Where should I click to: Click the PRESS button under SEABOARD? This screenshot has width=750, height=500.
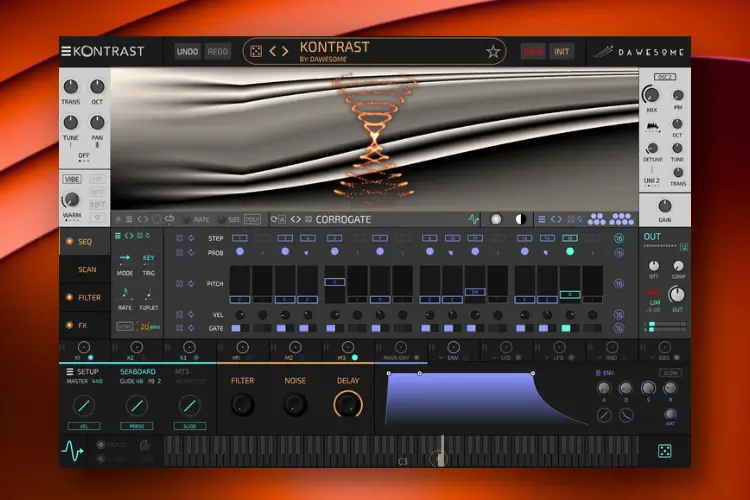click(x=137, y=426)
